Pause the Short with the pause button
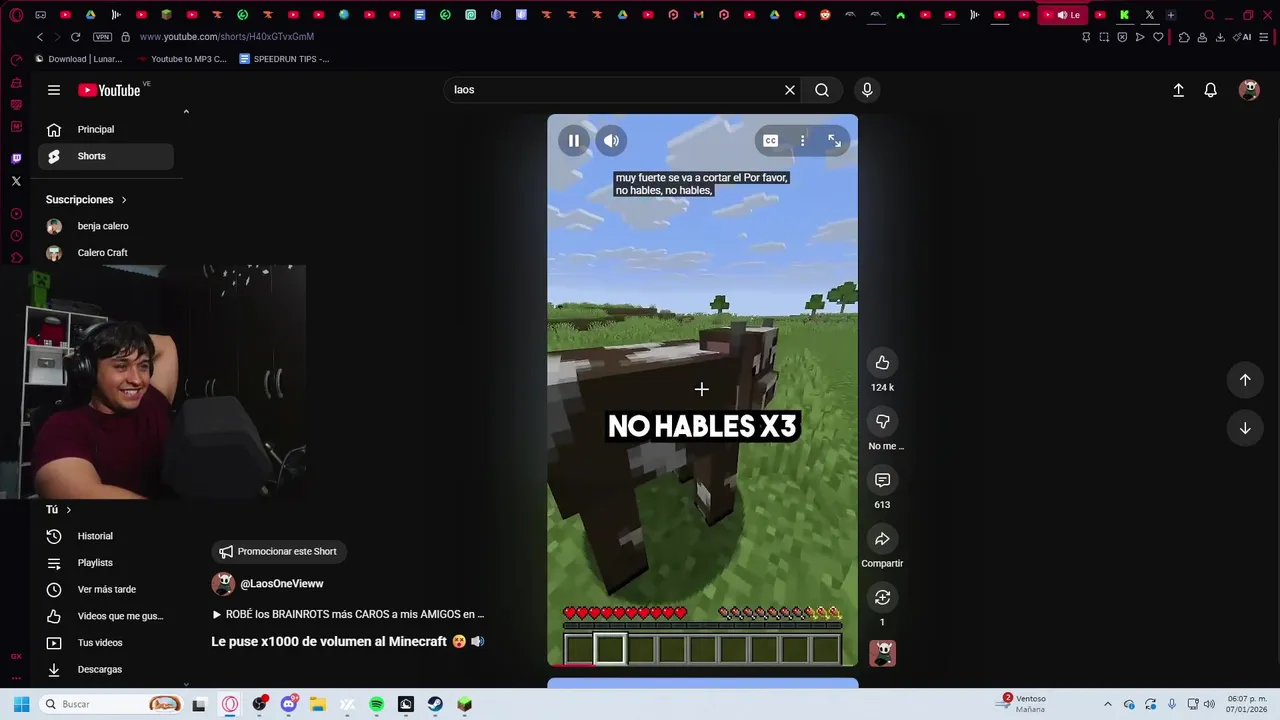Image resolution: width=1280 pixels, height=720 pixels. tap(574, 141)
